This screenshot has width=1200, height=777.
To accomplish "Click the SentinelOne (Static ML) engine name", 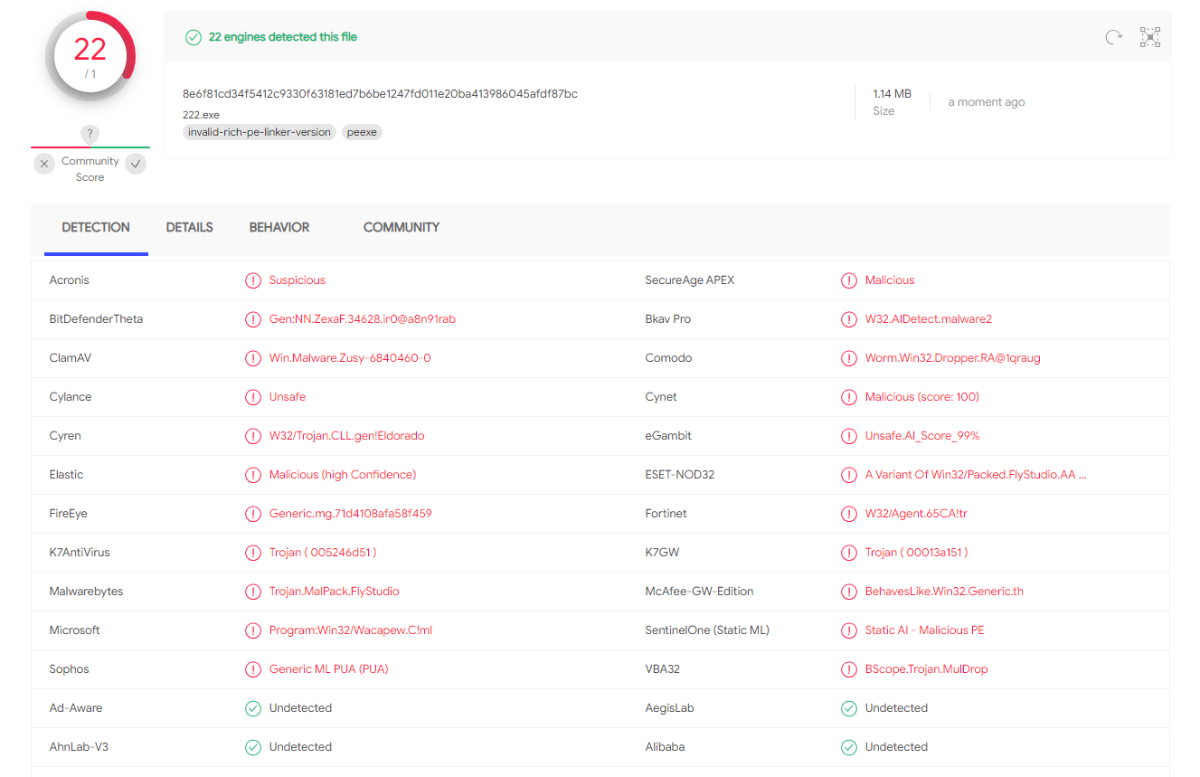I will (707, 631).
